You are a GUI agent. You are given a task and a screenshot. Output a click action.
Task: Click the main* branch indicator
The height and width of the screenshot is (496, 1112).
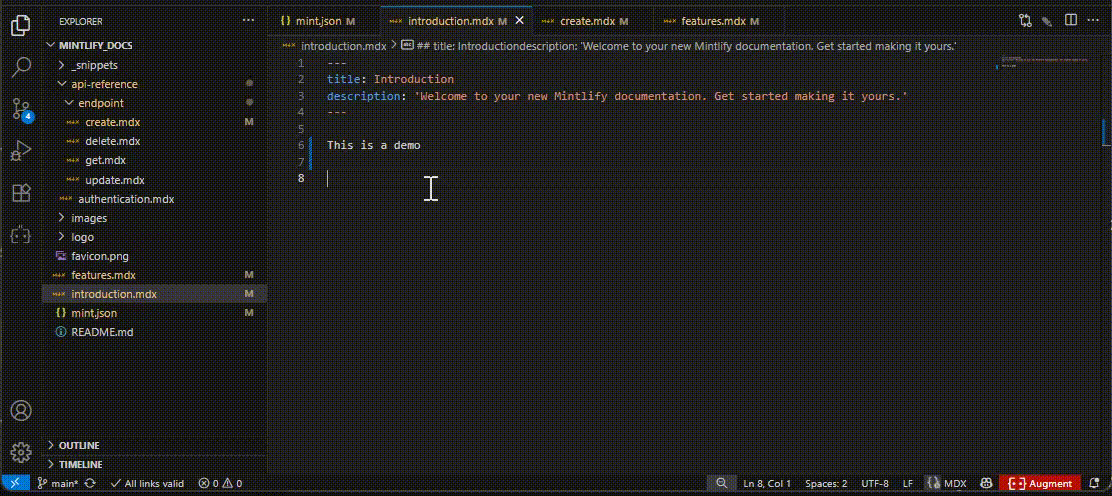(x=58, y=483)
